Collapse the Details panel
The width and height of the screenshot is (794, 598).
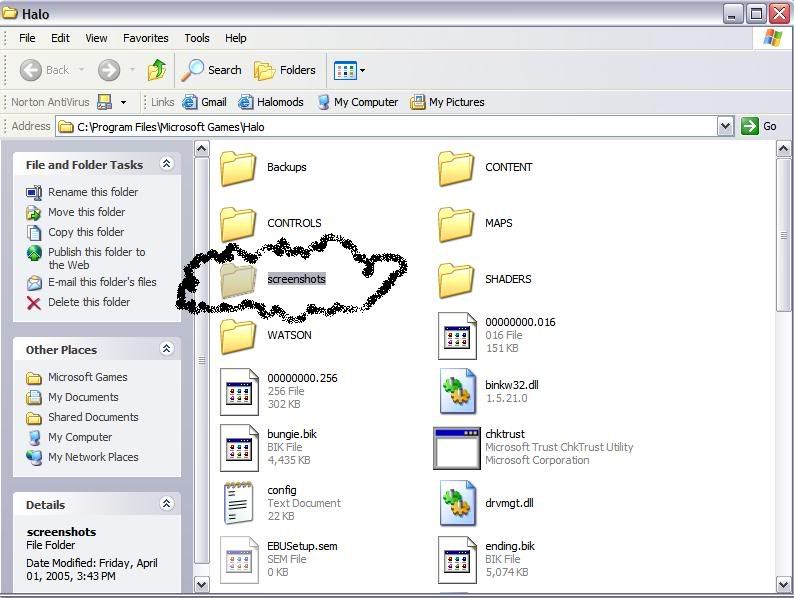coord(167,503)
